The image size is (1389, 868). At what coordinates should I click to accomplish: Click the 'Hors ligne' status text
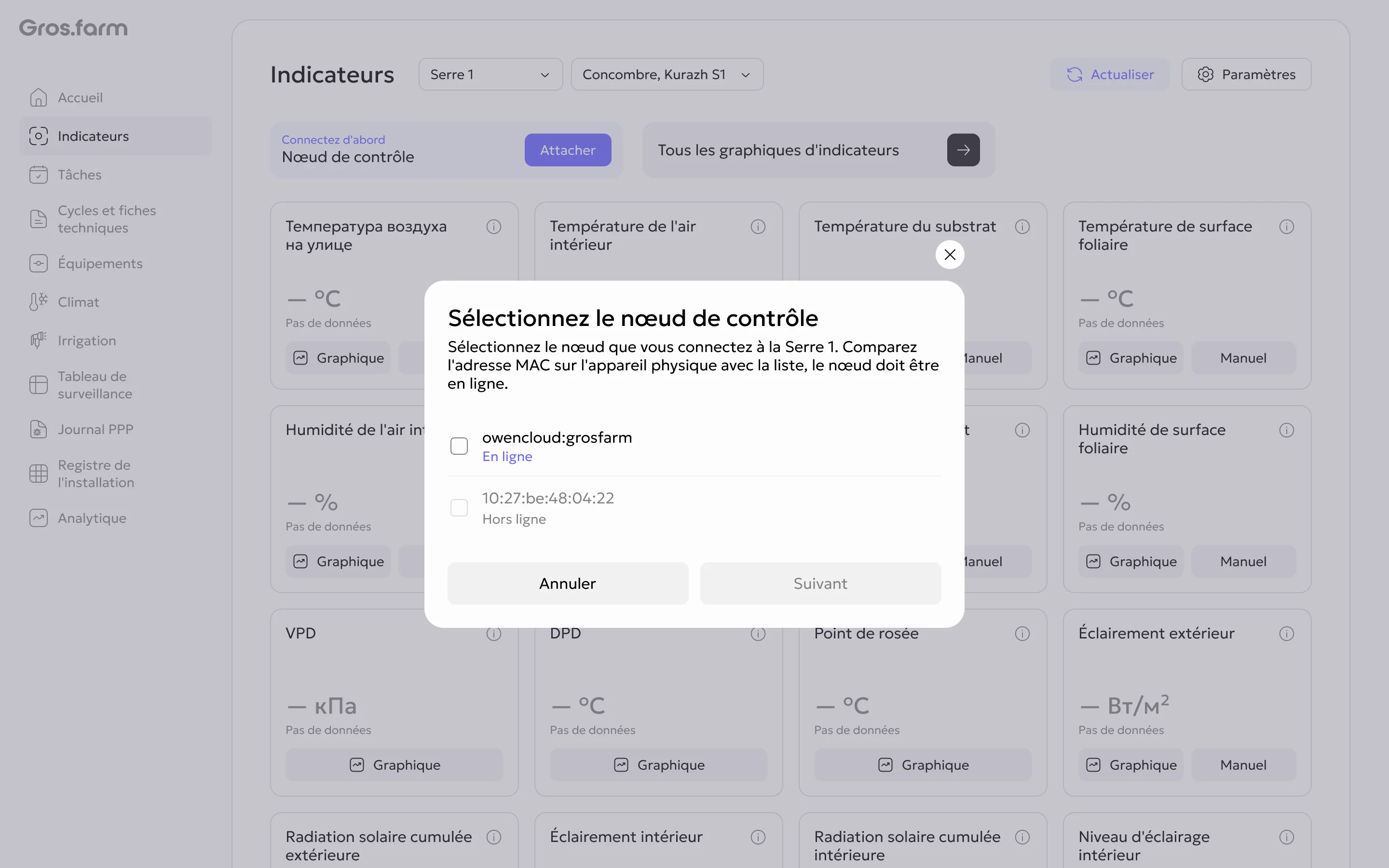tap(514, 519)
